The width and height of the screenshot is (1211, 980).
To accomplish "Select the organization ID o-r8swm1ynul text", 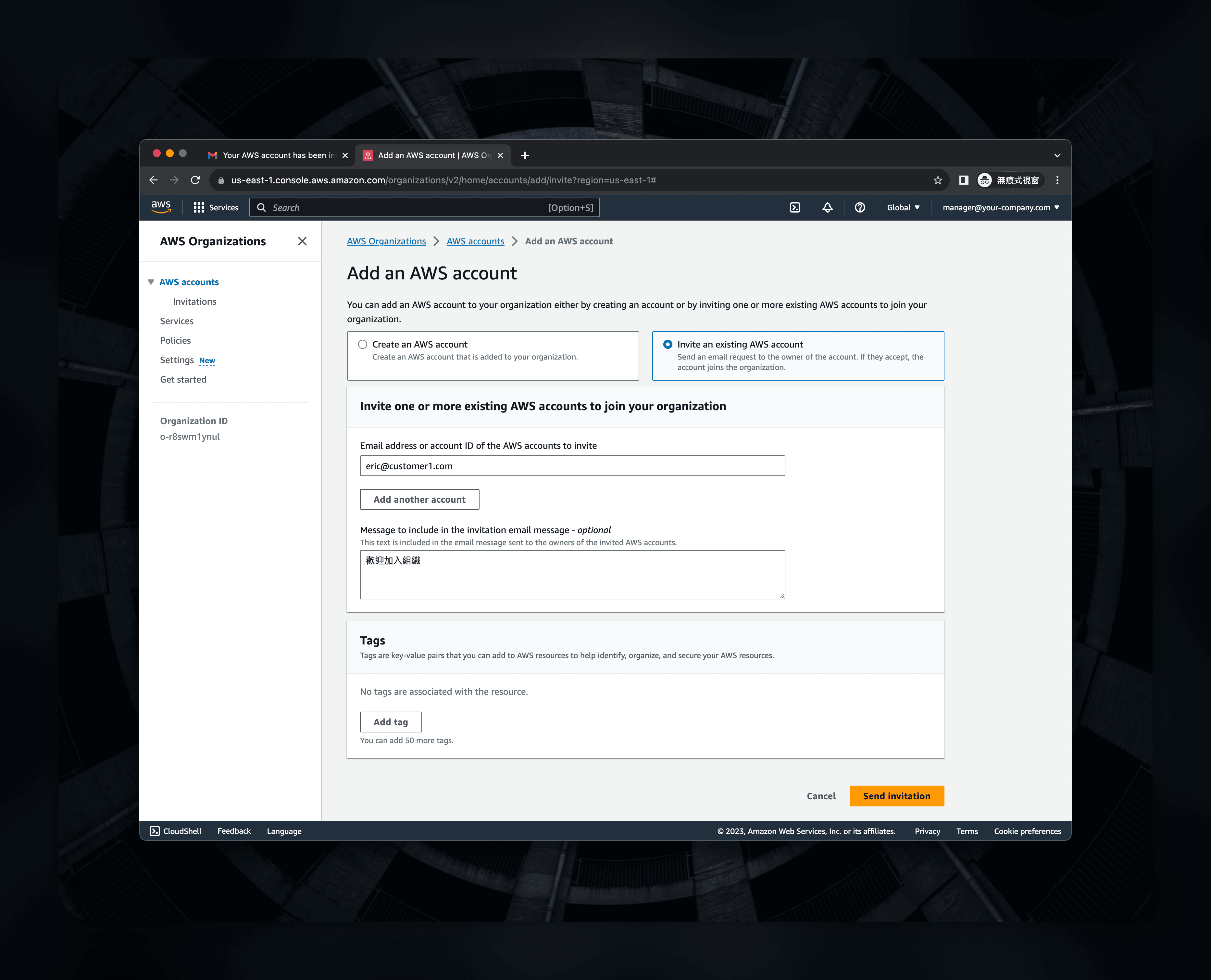I will (190, 436).
